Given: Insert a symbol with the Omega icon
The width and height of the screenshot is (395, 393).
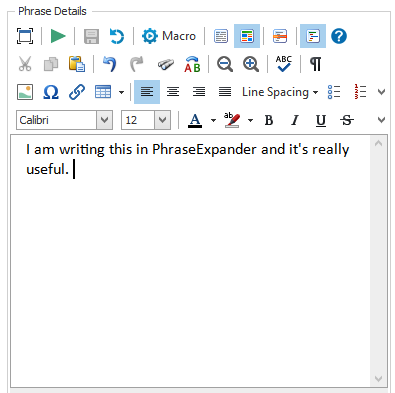Looking at the screenshot, I should click(51, 92).
